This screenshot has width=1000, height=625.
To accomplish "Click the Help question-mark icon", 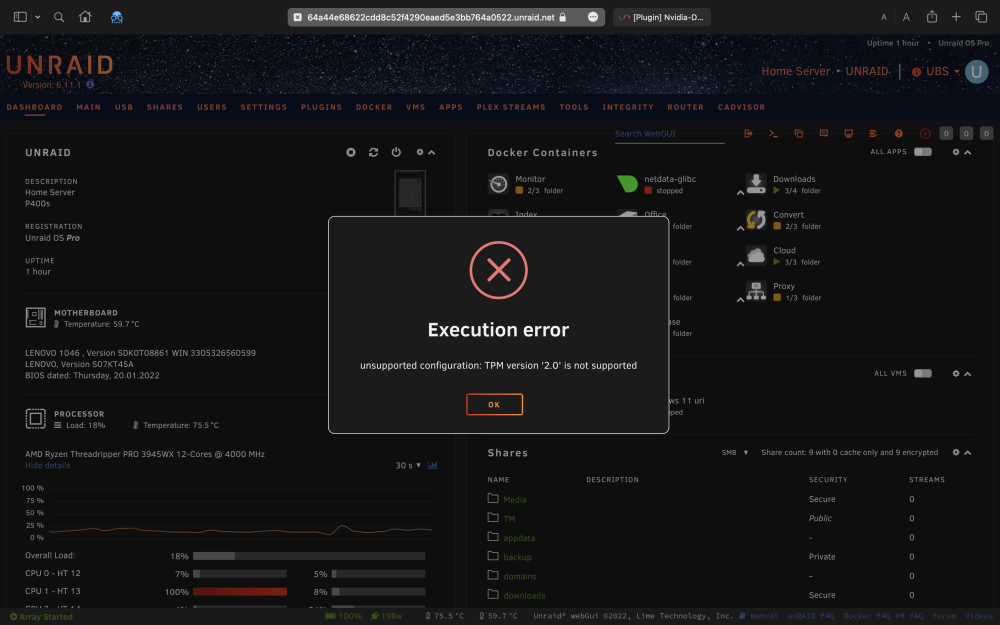I will click(898, 133).
